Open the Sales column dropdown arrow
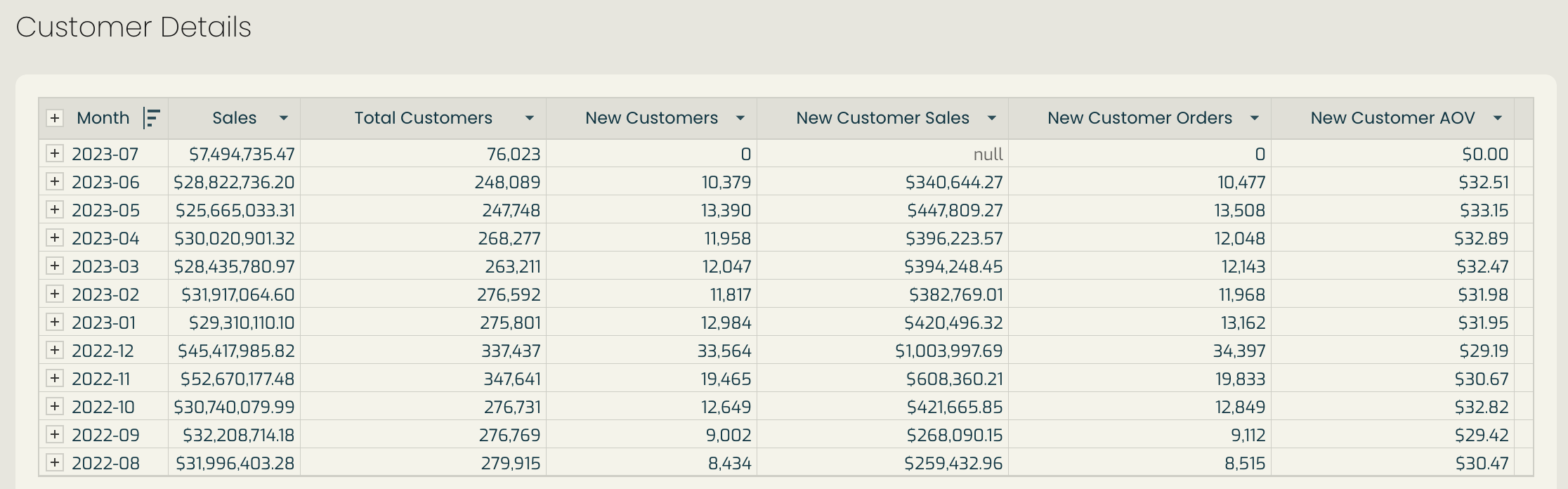Viewport: 1568px width, 489px height. [x=284, y=118]
